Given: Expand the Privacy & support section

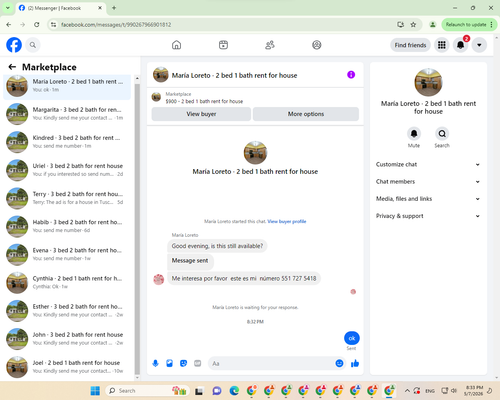Looking at the screenshot, I should coord(428,216).
